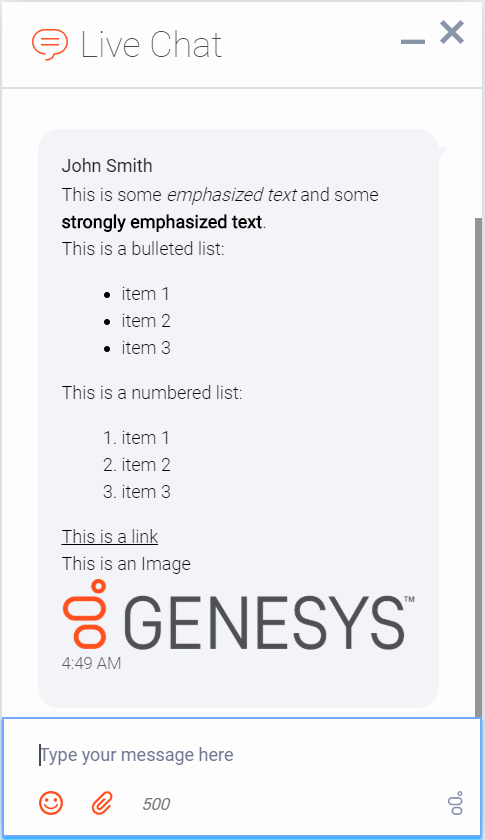Click the Live Chat title text
Viewport: 485px width, 840px height.
(x=151, y=45)
